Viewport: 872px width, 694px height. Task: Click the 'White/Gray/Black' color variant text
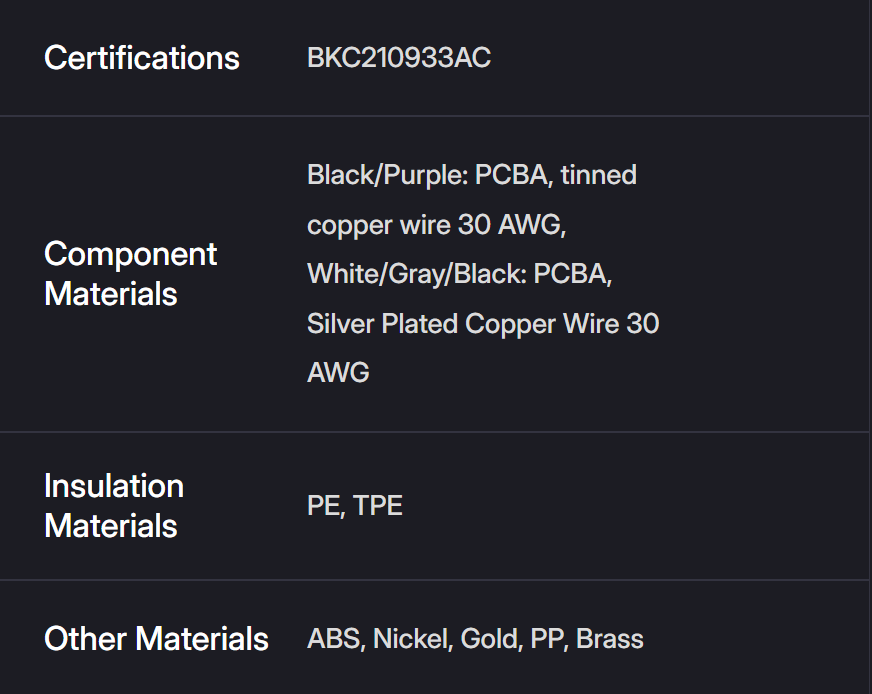click(x=415, y=274)
